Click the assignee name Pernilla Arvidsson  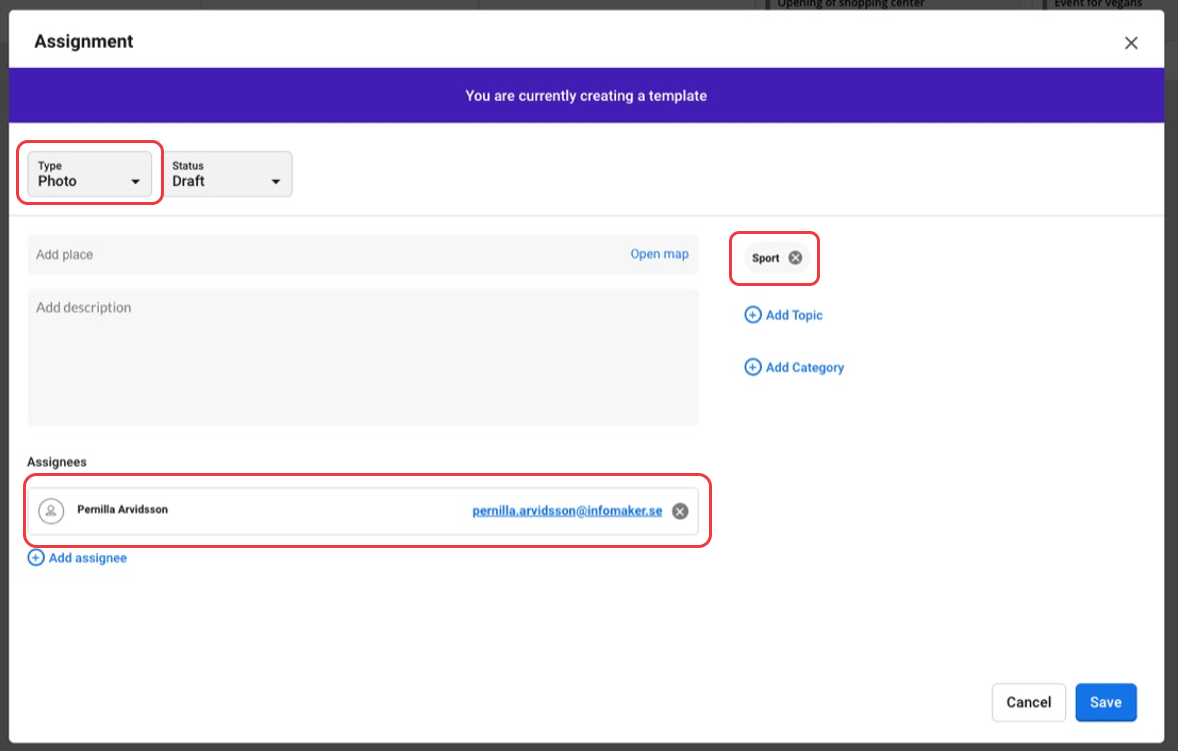[122, 509]
